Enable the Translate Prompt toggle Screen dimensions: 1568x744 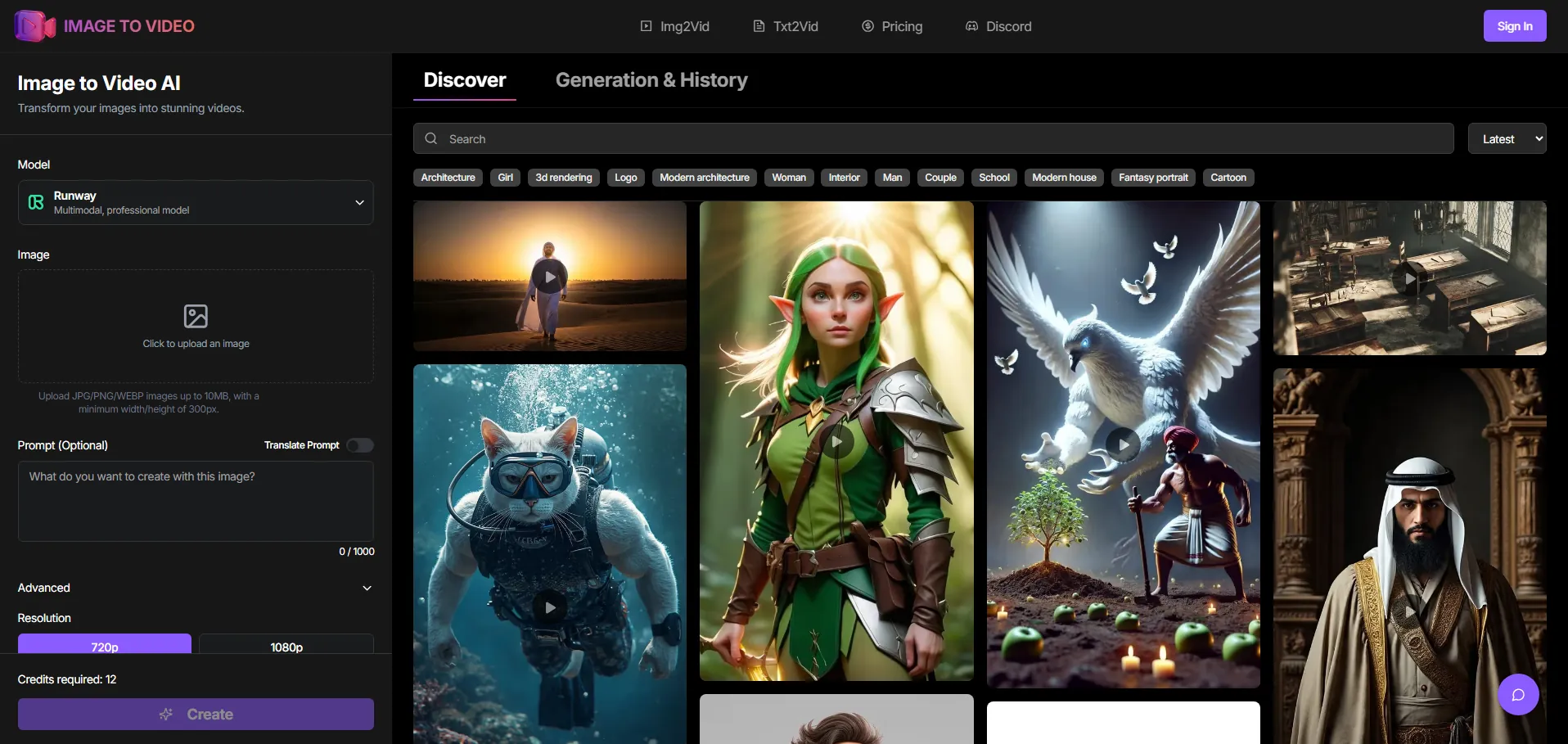pos(360,445)
